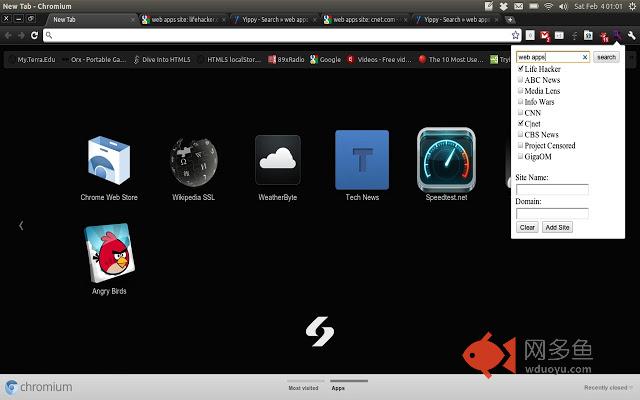
Task: Bookmark this page with the star icon
Action: 516,35
